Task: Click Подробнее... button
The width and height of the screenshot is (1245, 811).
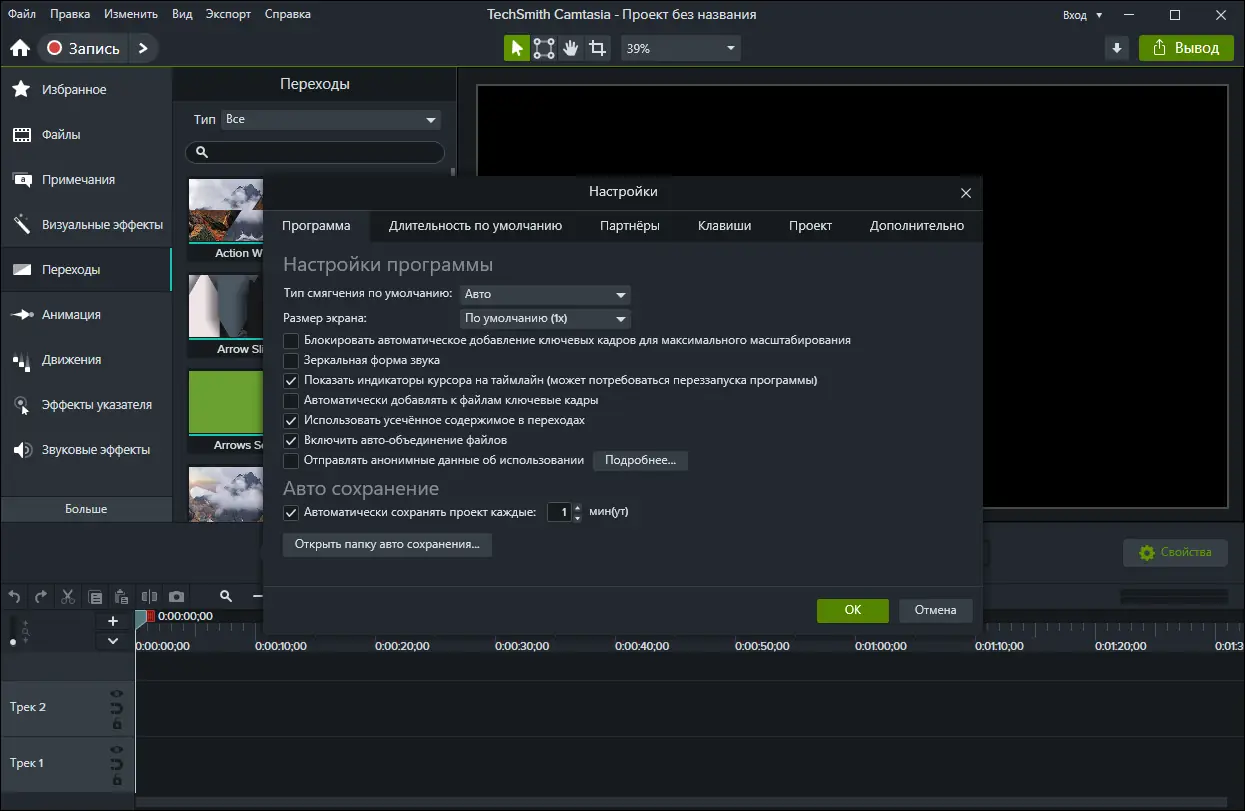Action: click(x=641, y=461)
